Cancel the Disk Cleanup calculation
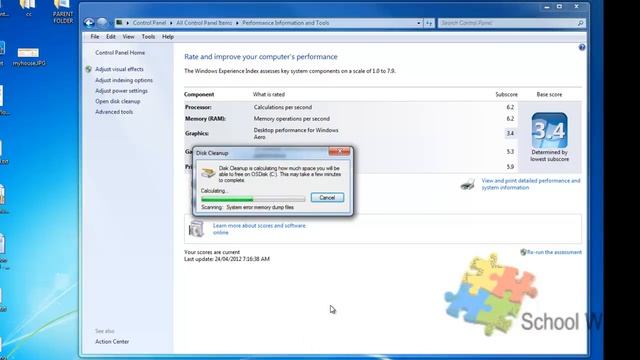 327,198
